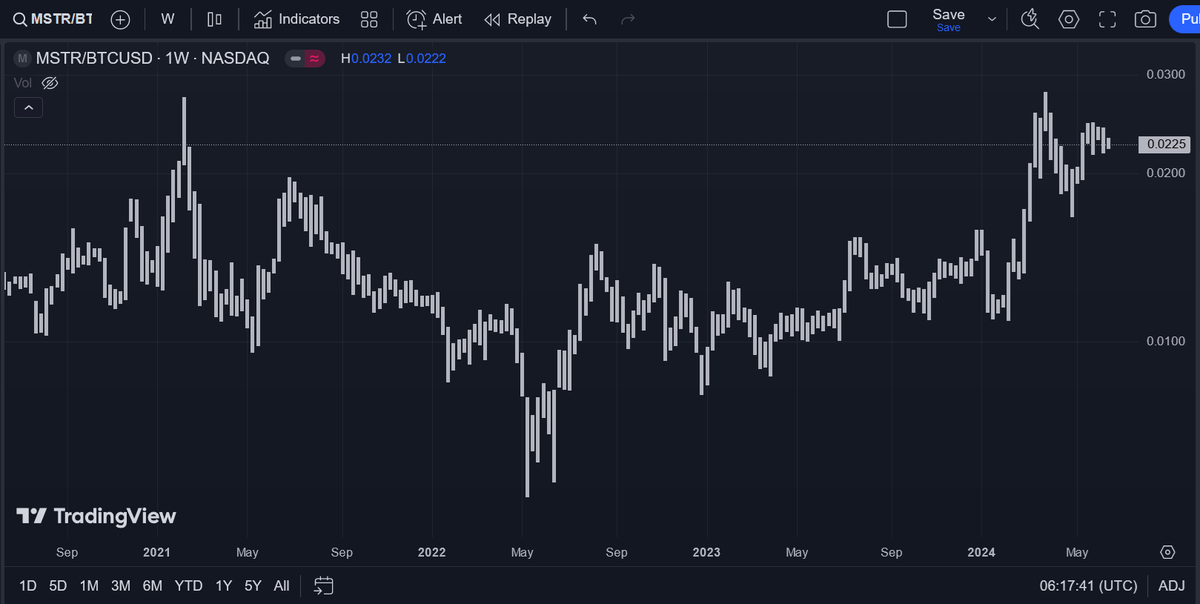1200x604 pixels.
Task: Select the 1Y date range
Action: 223,585
